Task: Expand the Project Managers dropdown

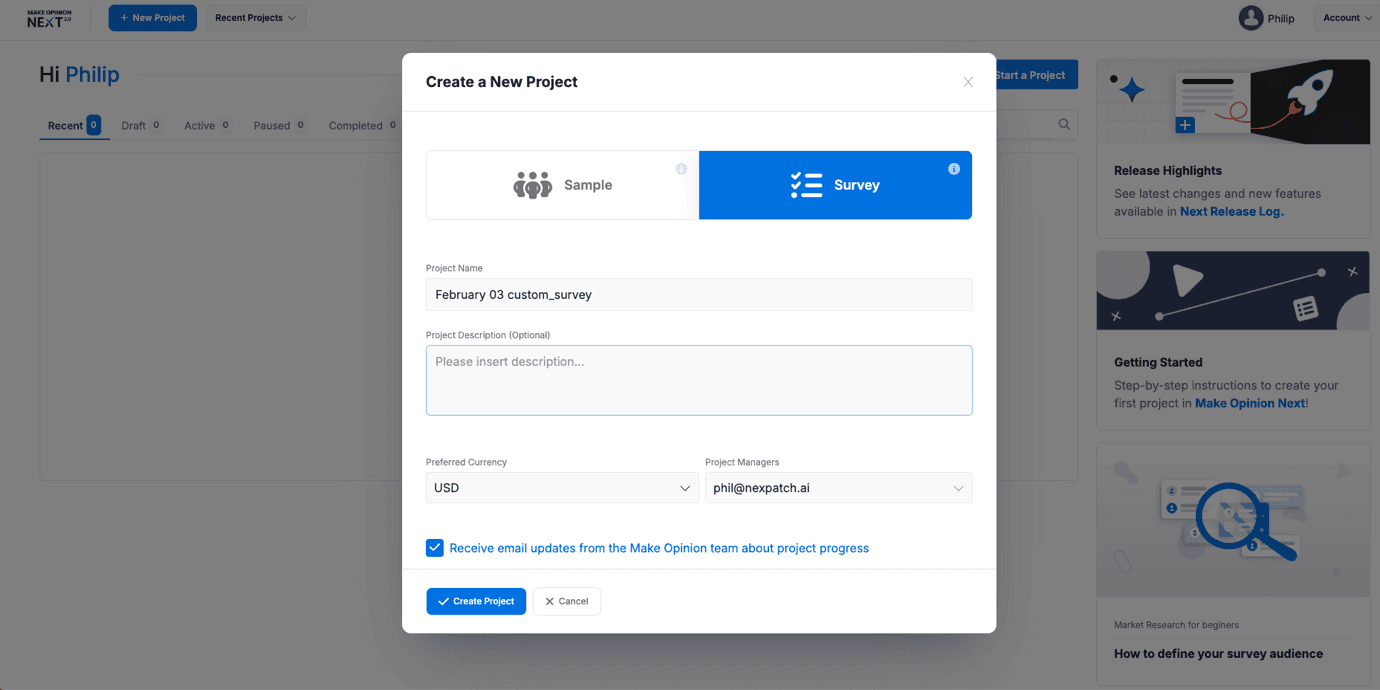Action: point(838,488)
